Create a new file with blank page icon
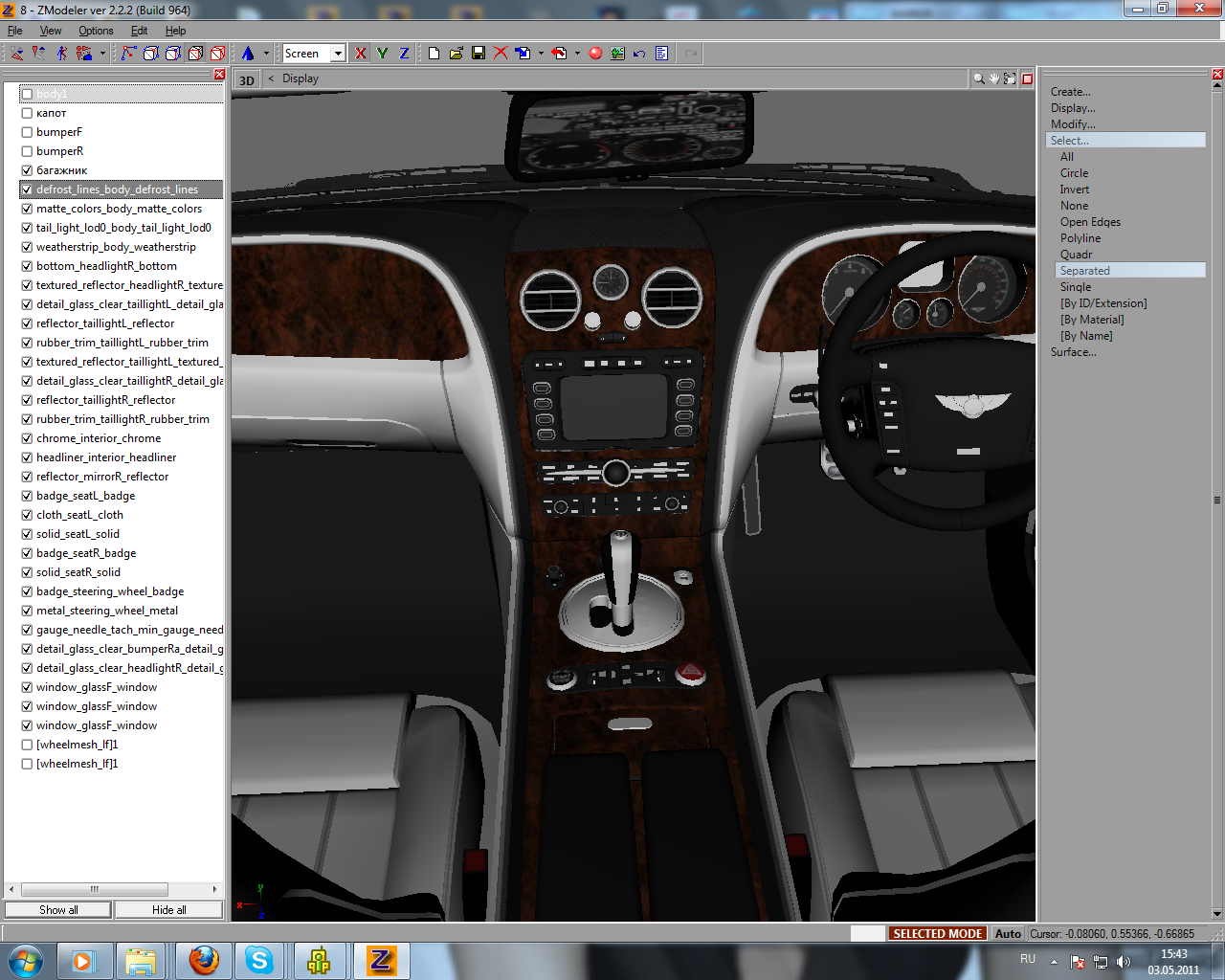The image size is (1225, 980). (x=434, y=54)
